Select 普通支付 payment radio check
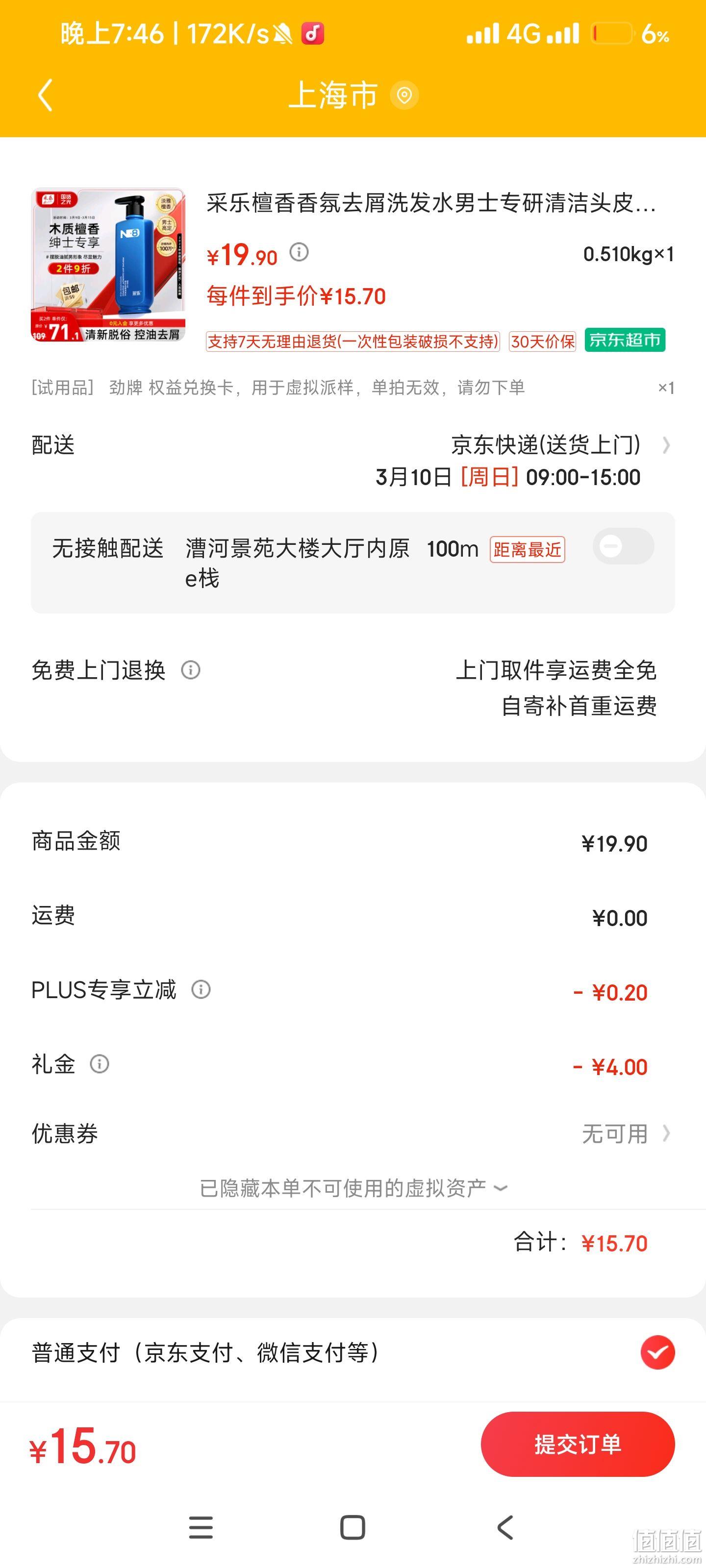This screenshot has height=1568, width=706. pos(657,1352)
